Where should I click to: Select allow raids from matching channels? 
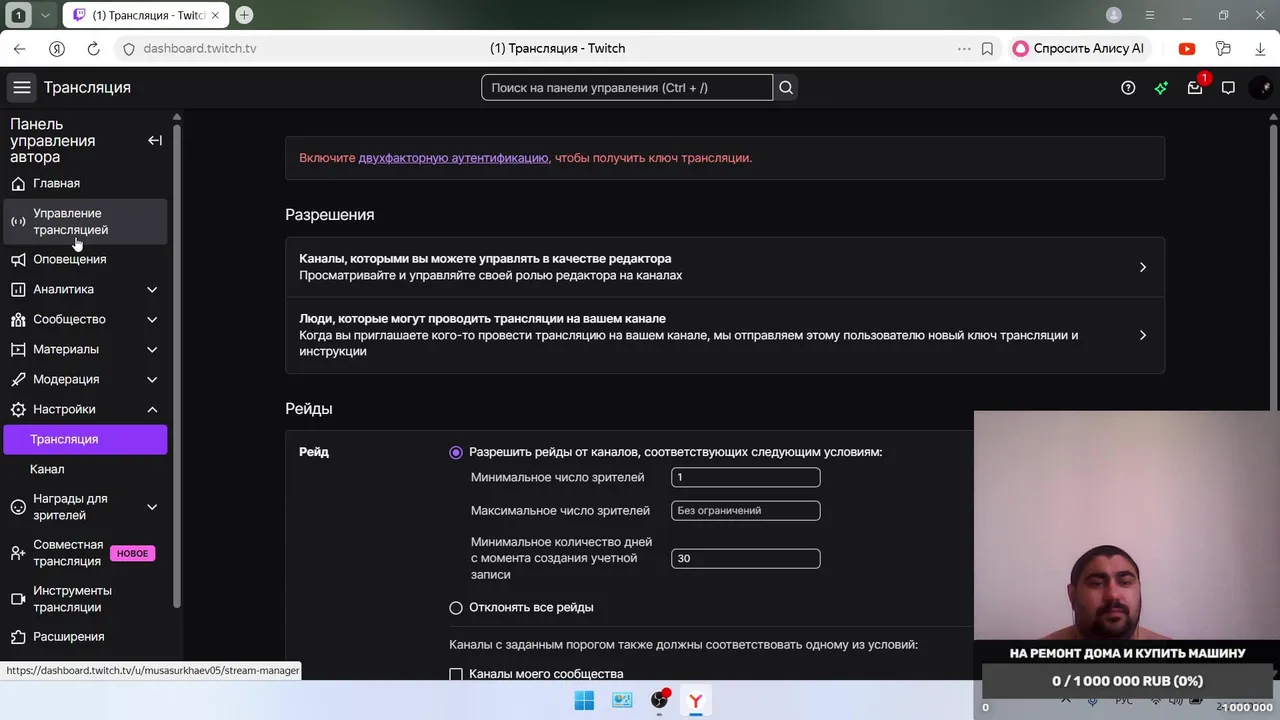pyautogui.click(x=456, y=452)
